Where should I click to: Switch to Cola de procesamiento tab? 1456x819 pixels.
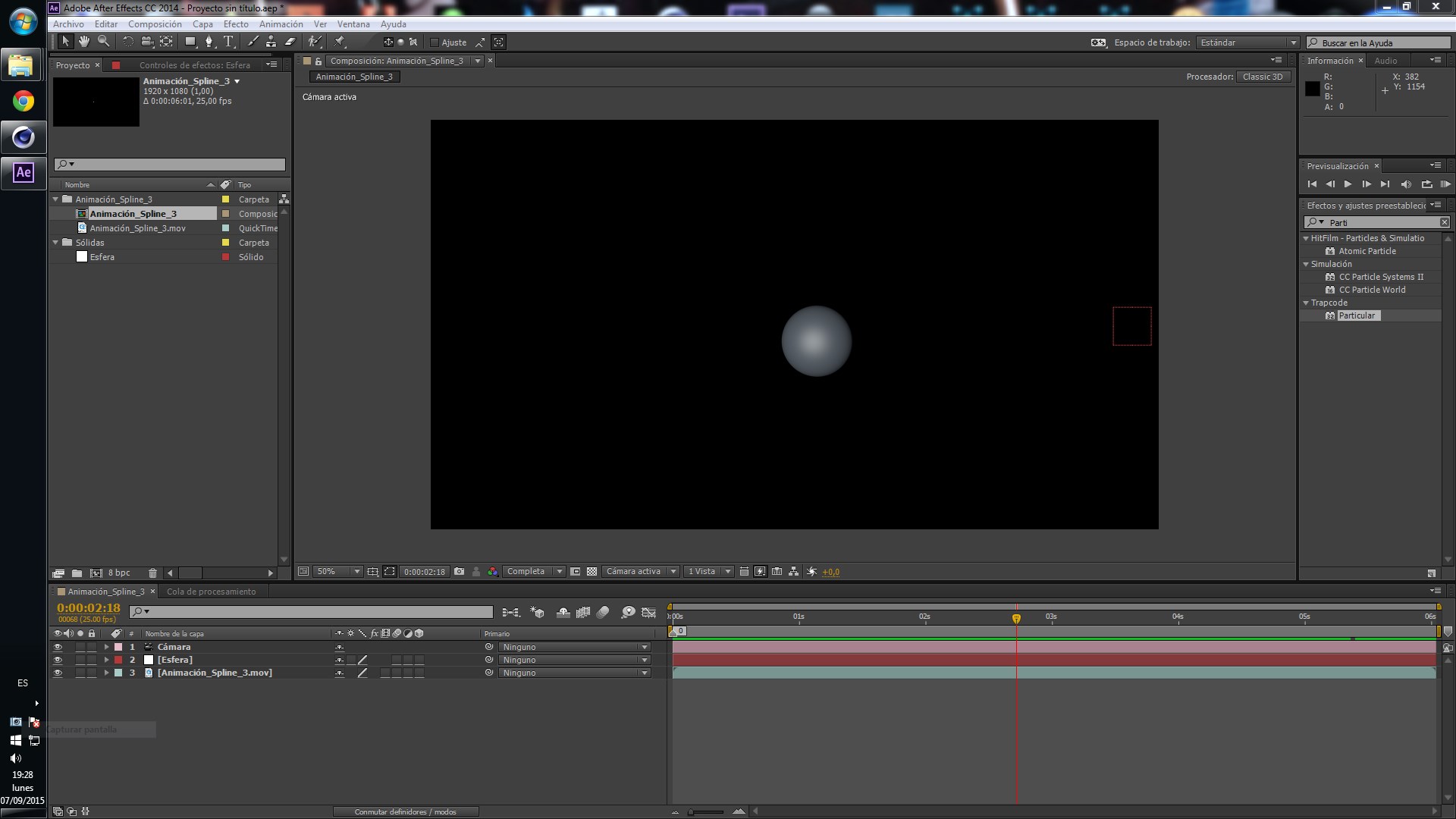pos(211,591)
